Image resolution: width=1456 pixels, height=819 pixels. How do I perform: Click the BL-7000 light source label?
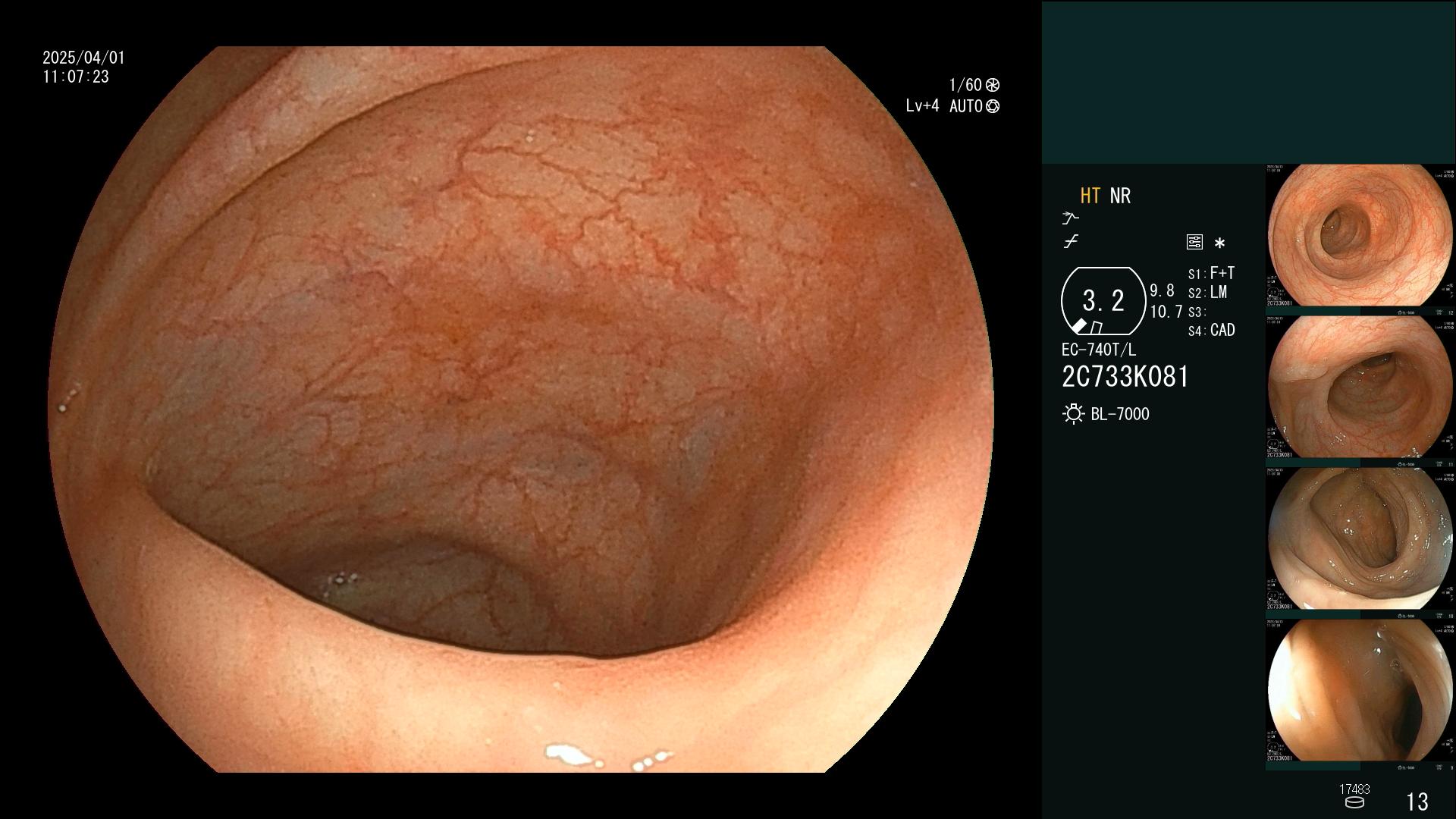click(1120, 414)
